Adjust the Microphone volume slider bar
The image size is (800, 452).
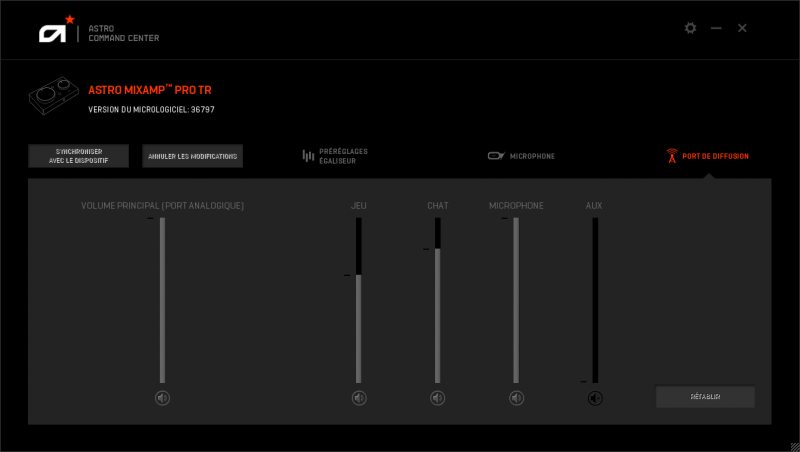tap(516, 300)
